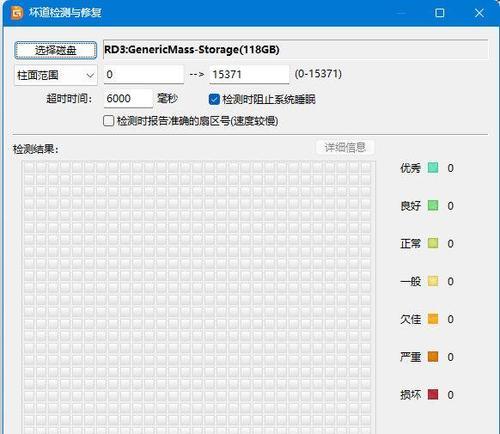The width and height of the screenshot is (500, 434).
Task: Click the 选择磁盘 button
Action: pyautogui.click(x=56, y=51)
